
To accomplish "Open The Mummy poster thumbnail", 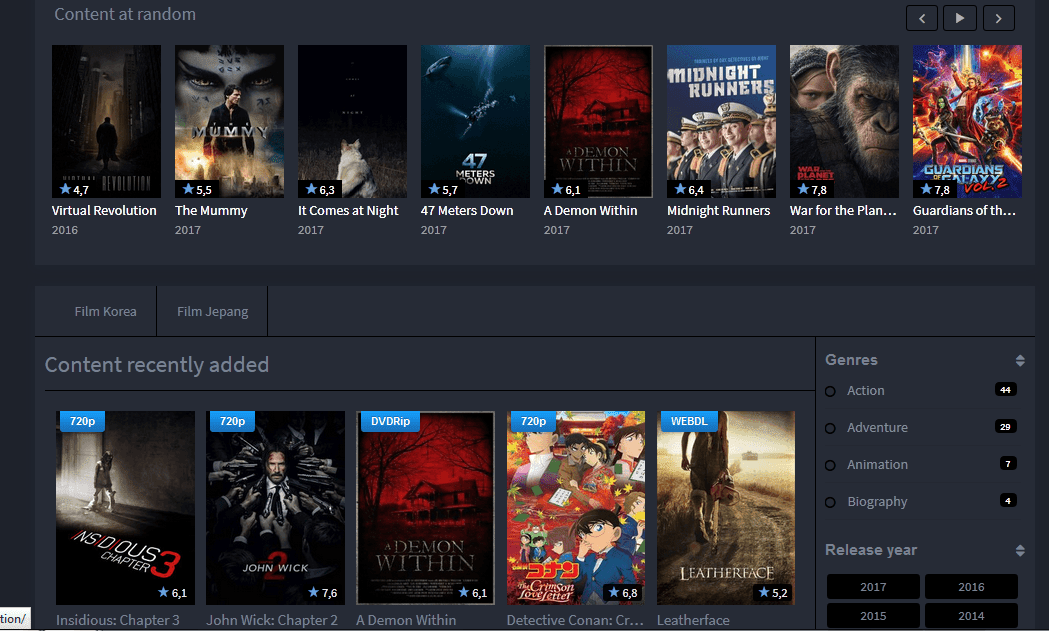I will [229, 121].
